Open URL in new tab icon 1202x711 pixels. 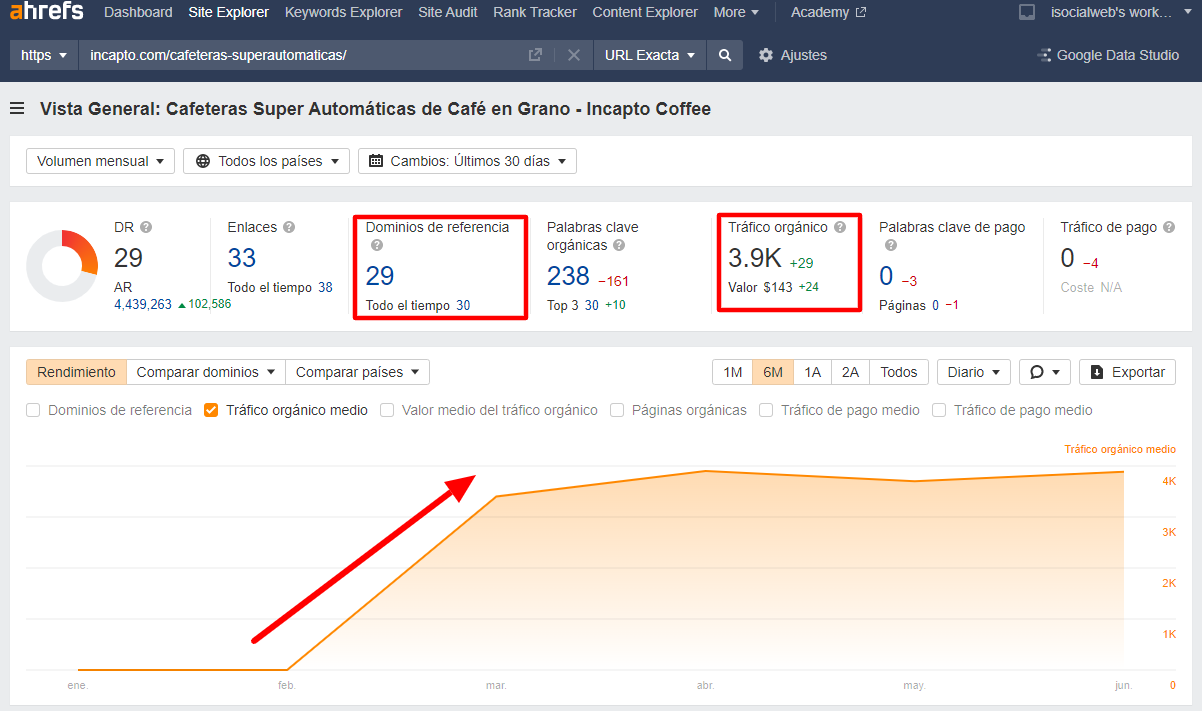point(535,55)
